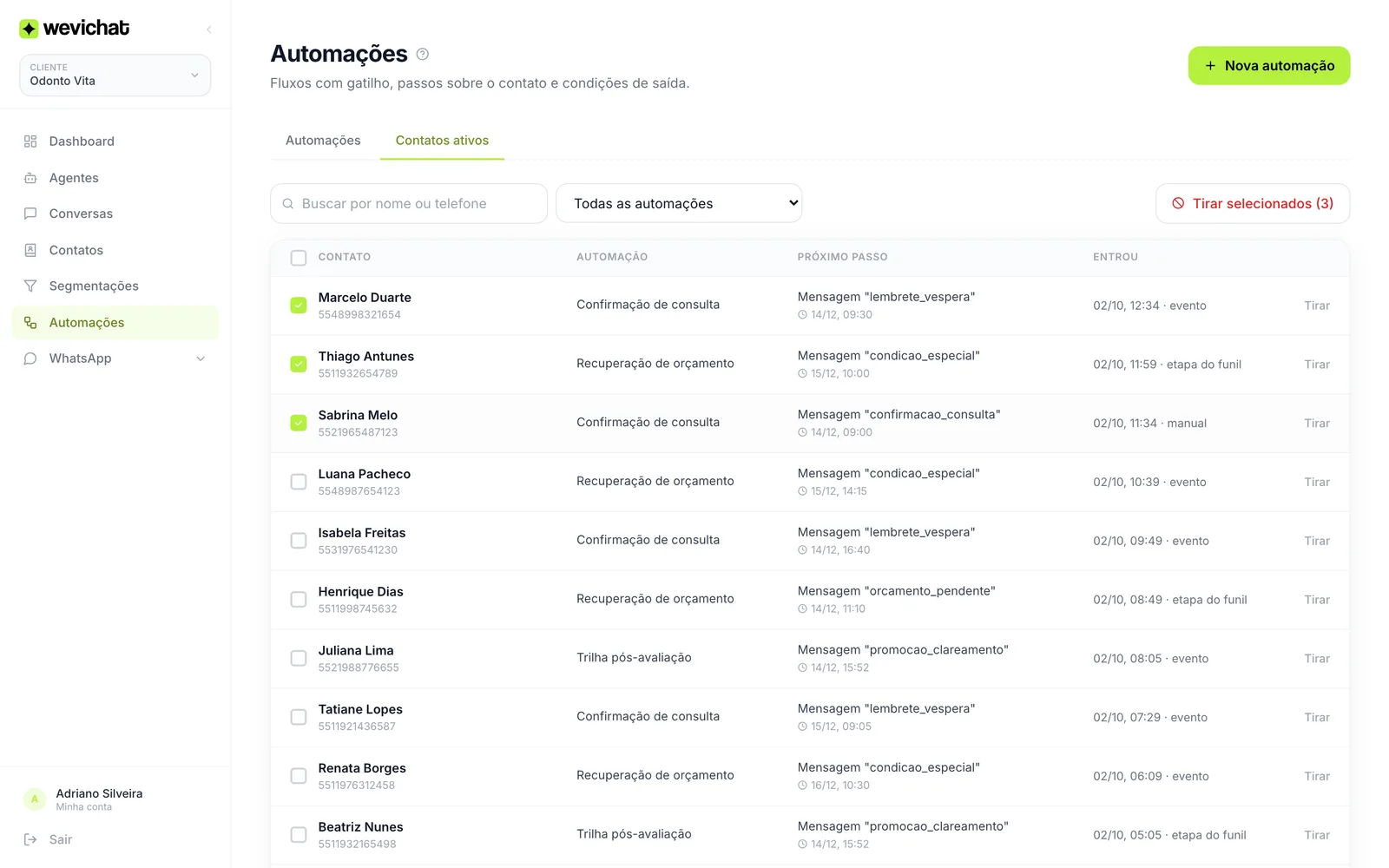The image size is (1389, 868).
Task: Click the Beatriz Nunes contact name
Action: 360,827
